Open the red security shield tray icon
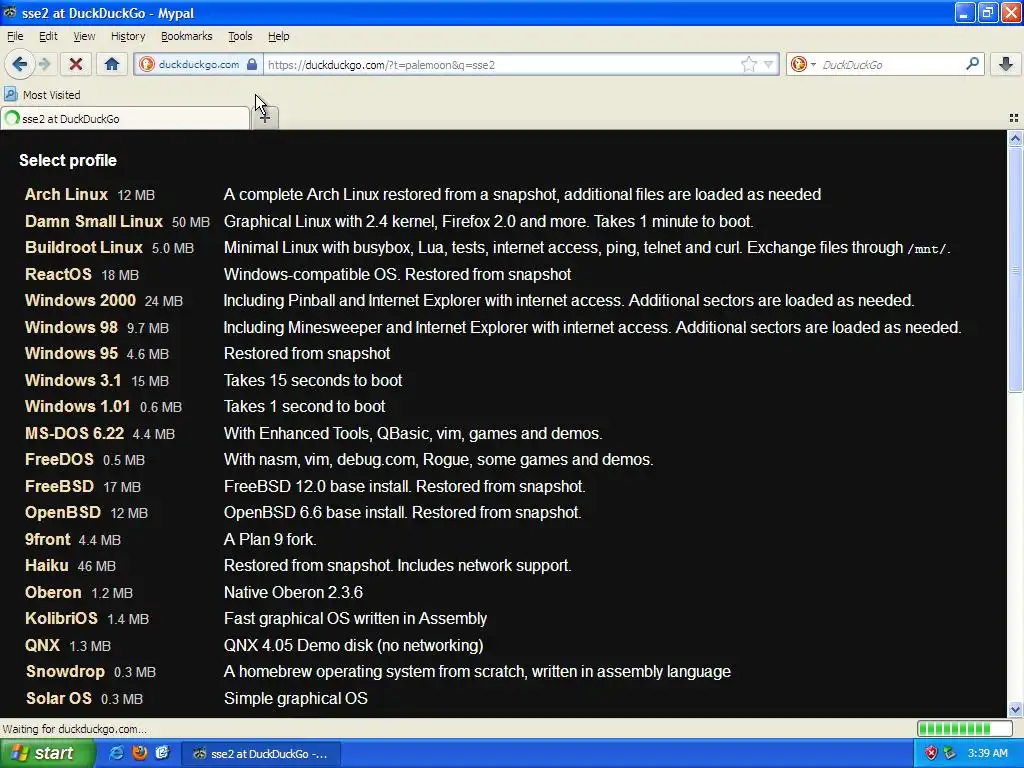1024x768 pixels. tap(931, 753)
